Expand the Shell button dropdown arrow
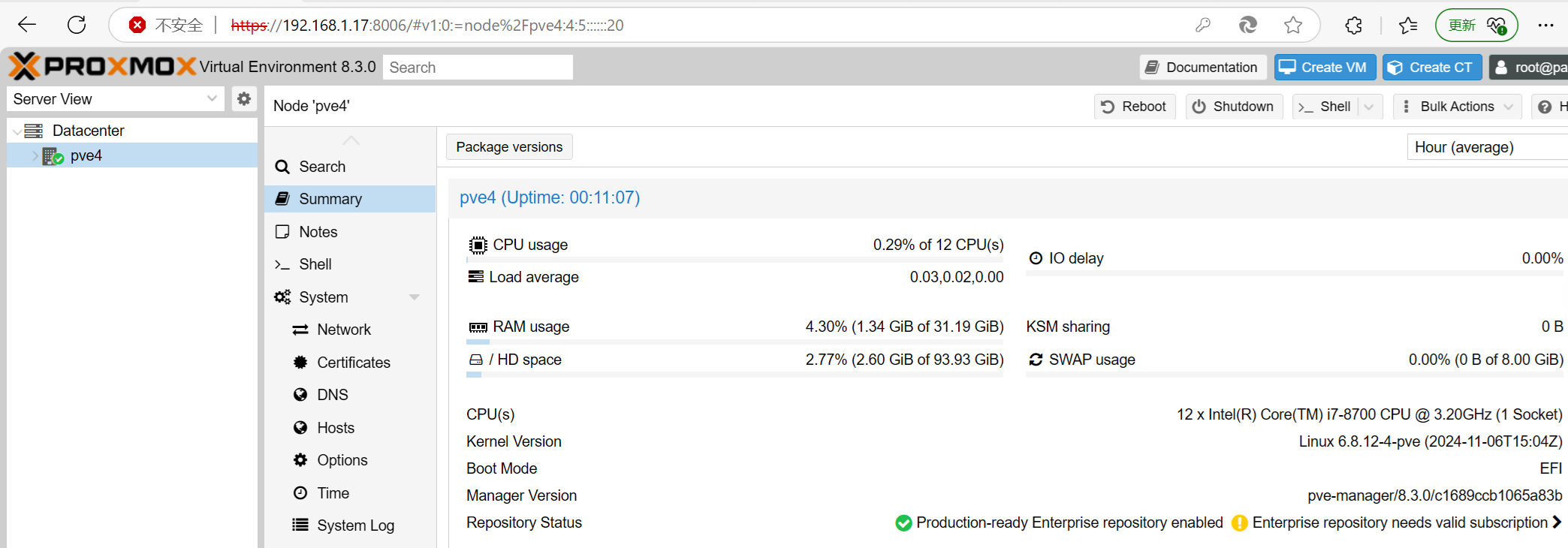 click(x=1369, y=107)
